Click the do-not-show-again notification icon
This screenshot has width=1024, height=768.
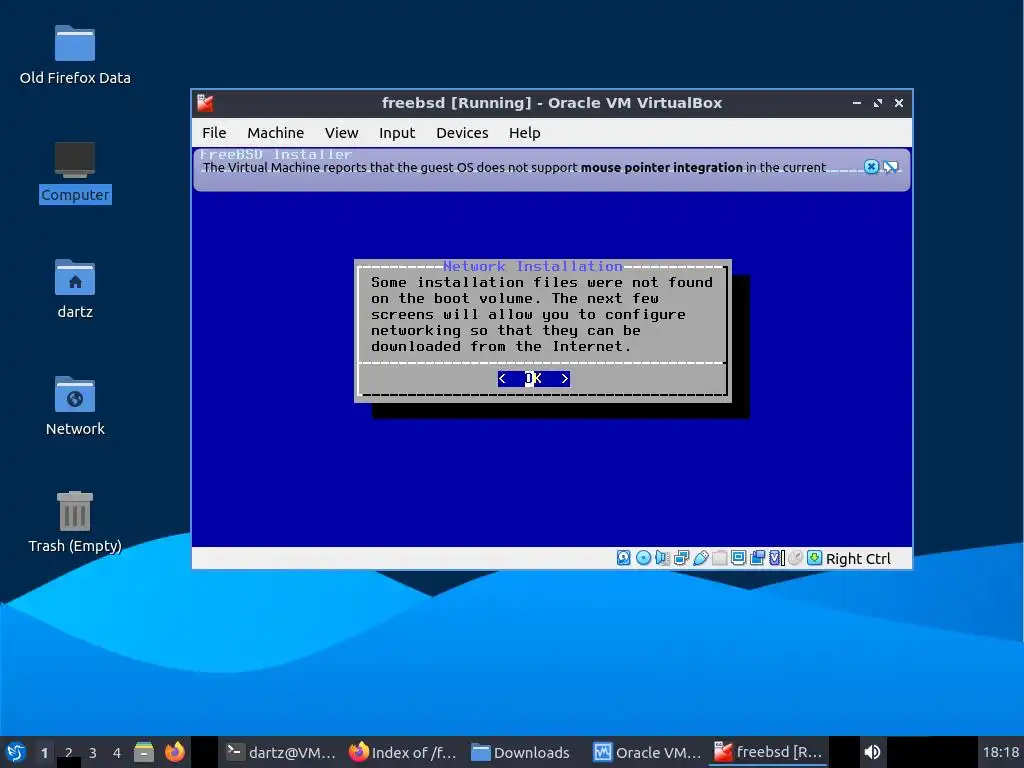click(891, 167)
